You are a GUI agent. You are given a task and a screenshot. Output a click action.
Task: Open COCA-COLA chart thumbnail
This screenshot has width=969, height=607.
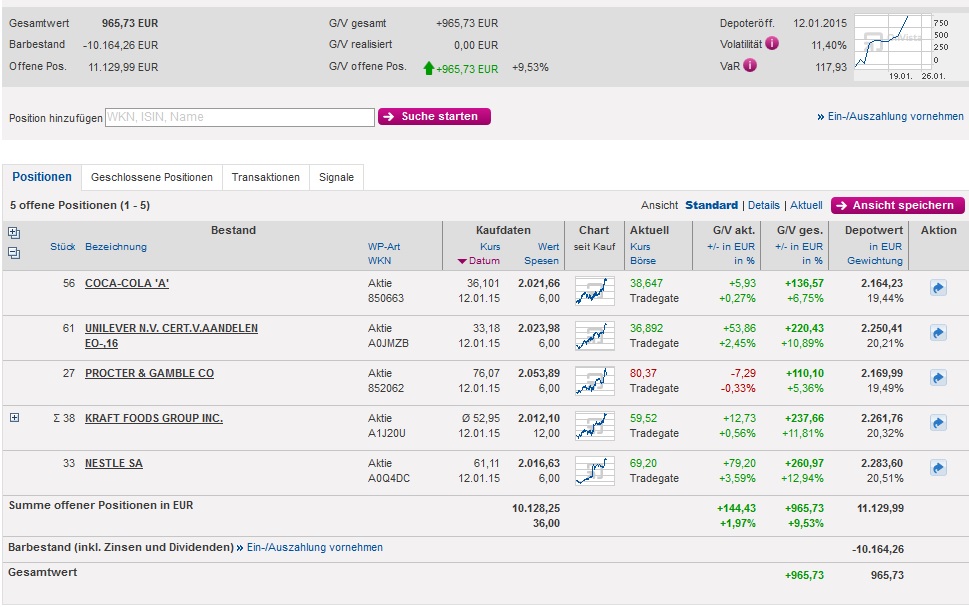(594, 291)
